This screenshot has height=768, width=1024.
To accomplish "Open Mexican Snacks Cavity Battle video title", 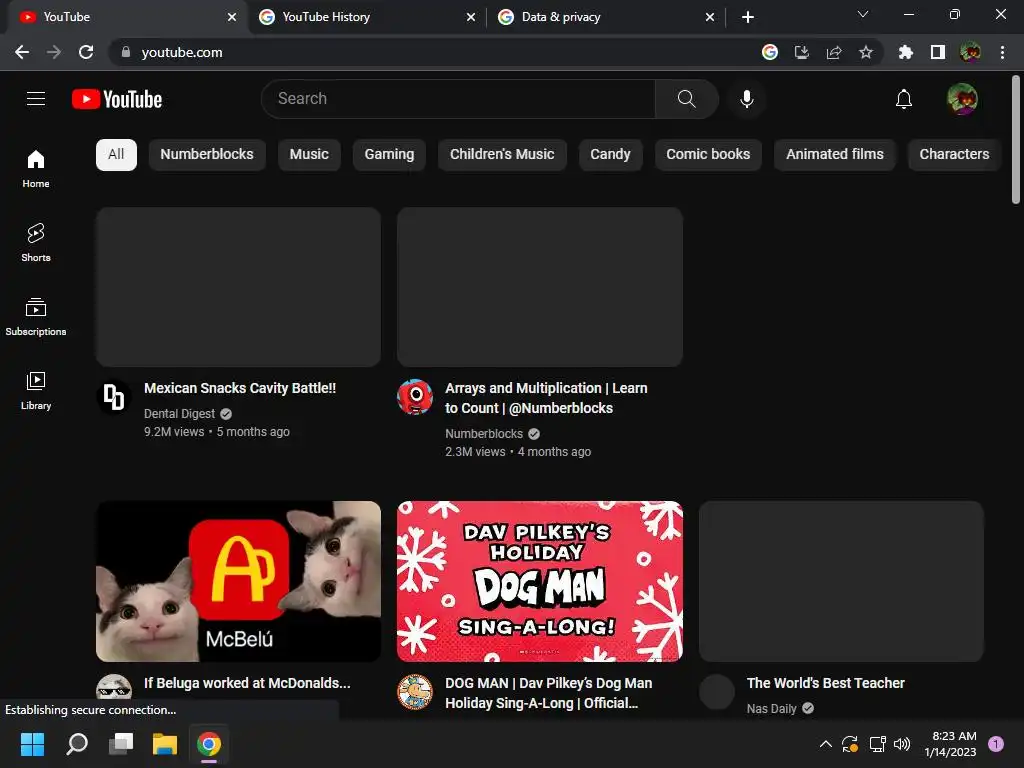I will [240, 388].
